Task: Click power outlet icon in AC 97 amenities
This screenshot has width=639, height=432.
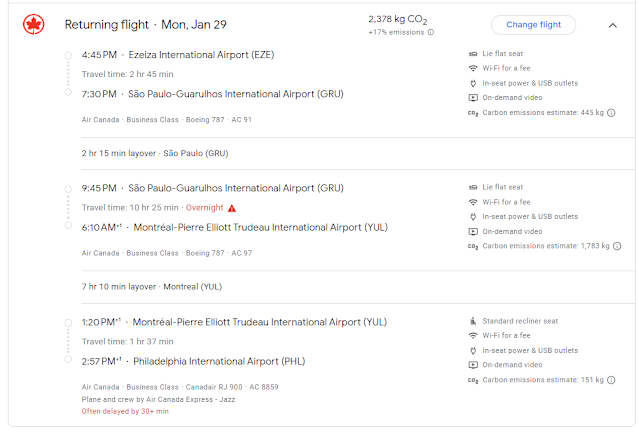Action: pyautogui.click(x=473, y=217)
